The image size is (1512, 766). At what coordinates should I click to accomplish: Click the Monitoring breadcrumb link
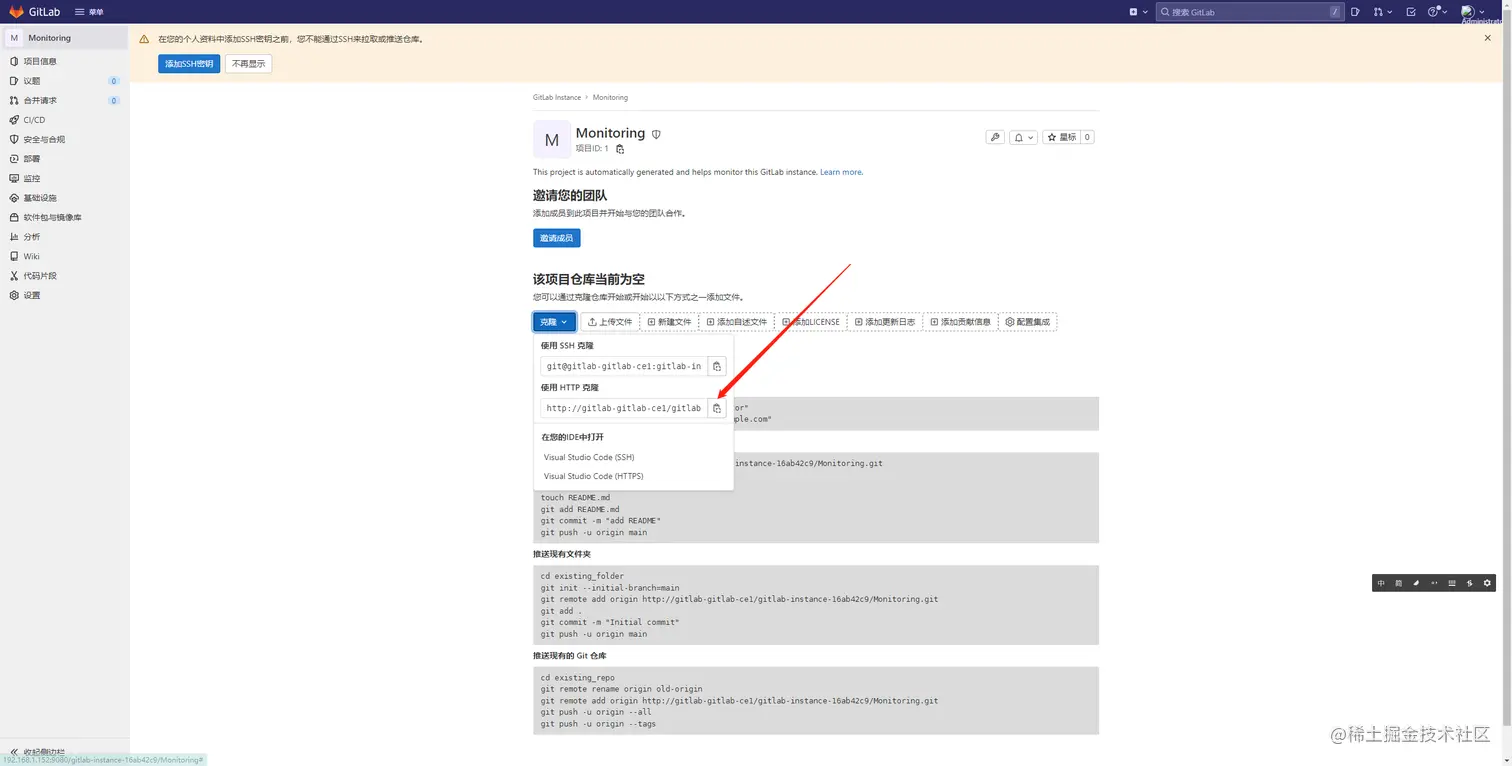pos(610,98)
